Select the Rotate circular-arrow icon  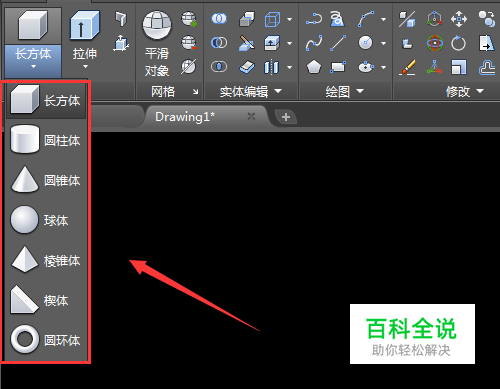[458, 43]
